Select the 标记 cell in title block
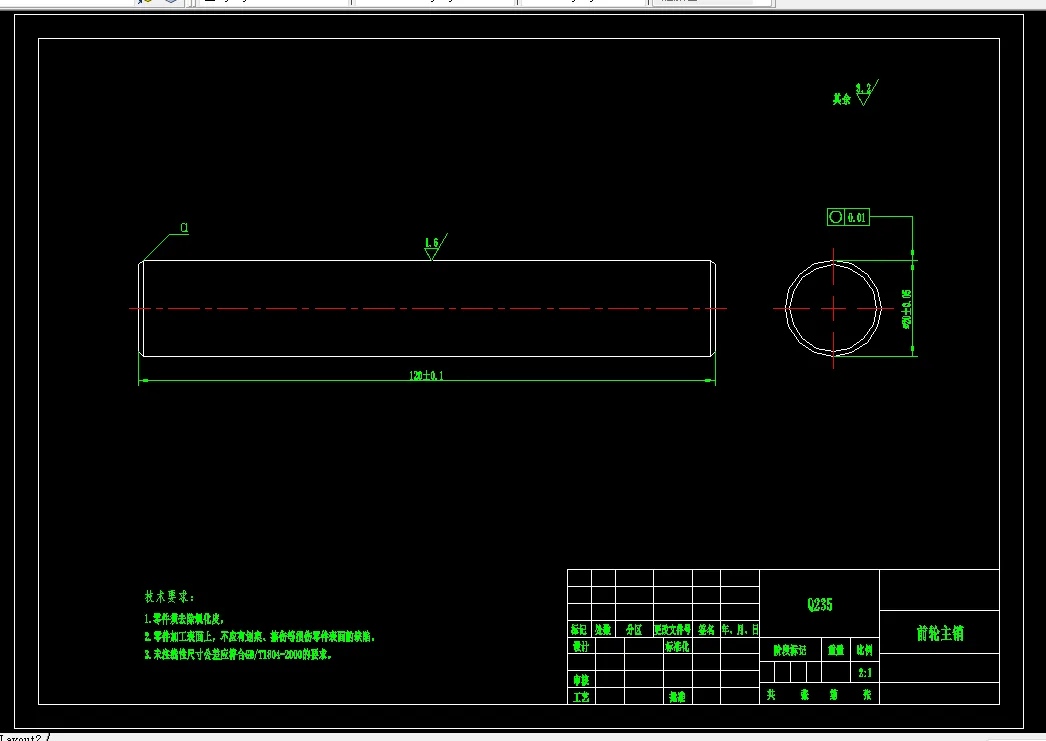Viewport: 1046px width, 741px height. pyautogui.click(x=578, y=629)
